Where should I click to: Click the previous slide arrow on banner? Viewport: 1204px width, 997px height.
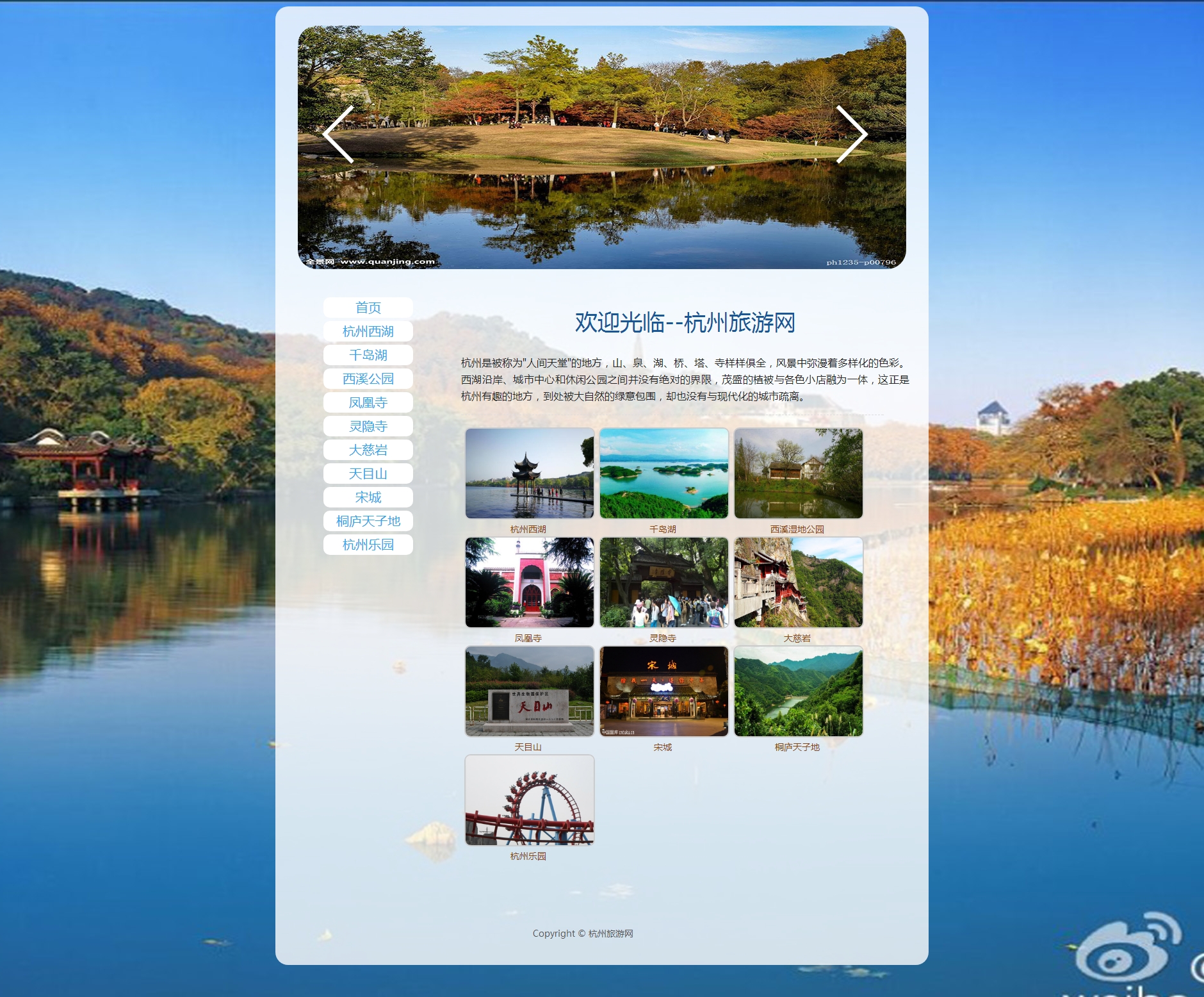point(338,135)
